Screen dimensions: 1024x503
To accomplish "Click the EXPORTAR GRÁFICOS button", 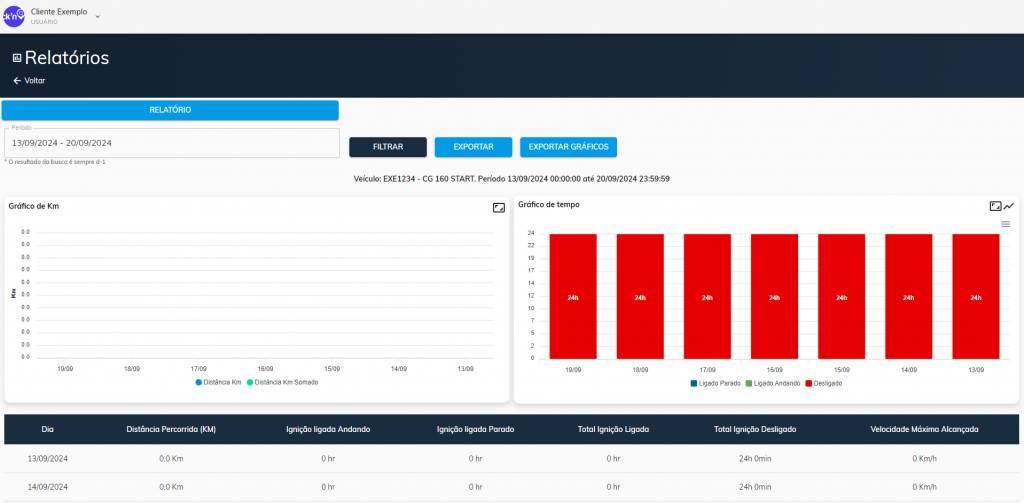I will pyautogui.click(x=568, y=147).
